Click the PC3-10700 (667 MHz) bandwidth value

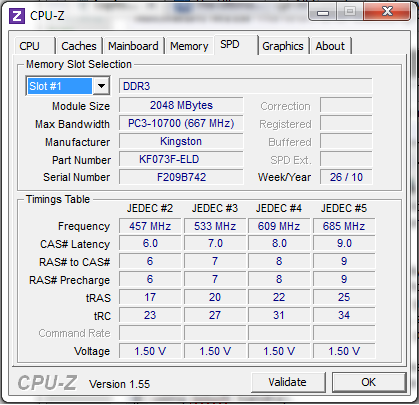(x=181, y=123)
